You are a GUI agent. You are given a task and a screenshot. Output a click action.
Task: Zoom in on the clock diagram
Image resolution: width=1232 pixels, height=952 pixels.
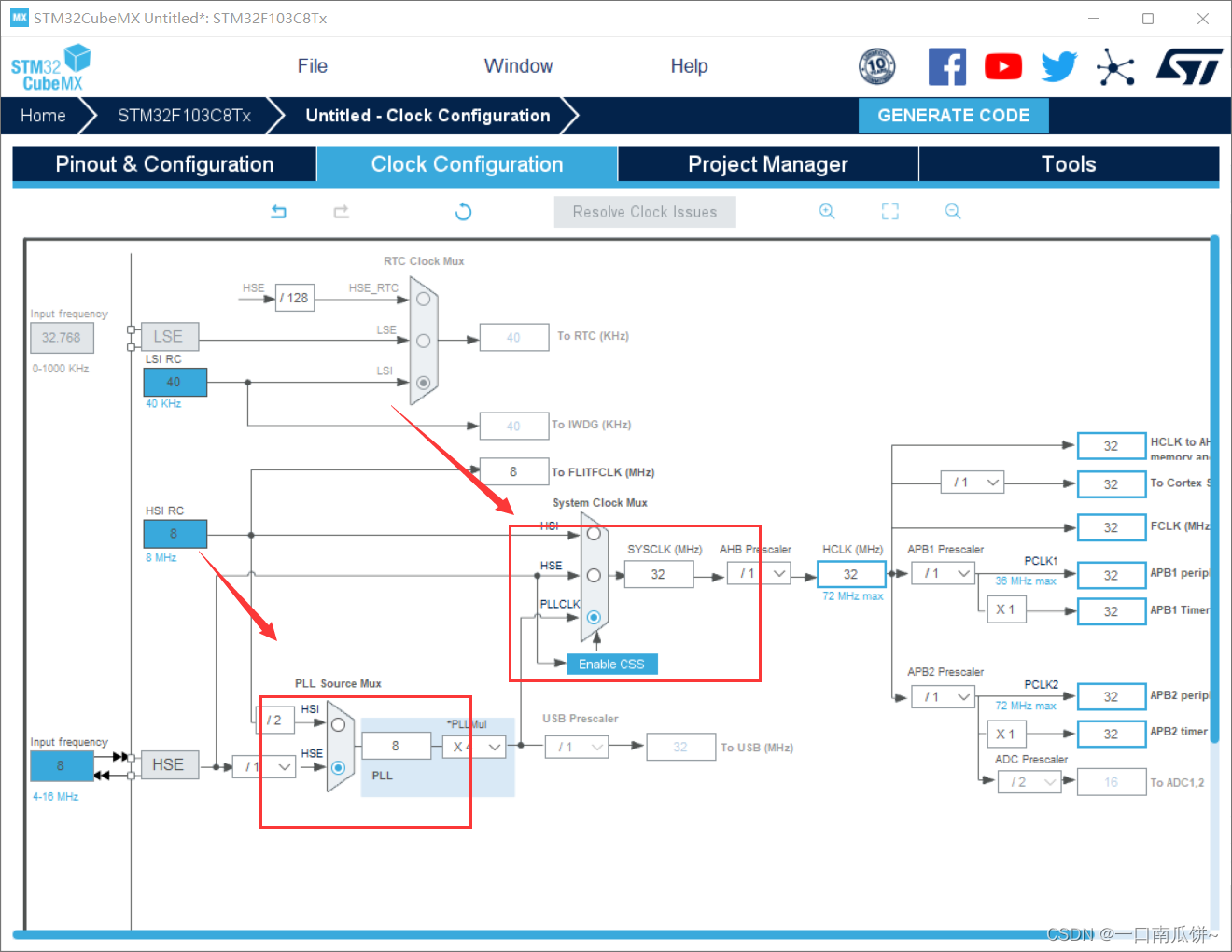point(827,212)
